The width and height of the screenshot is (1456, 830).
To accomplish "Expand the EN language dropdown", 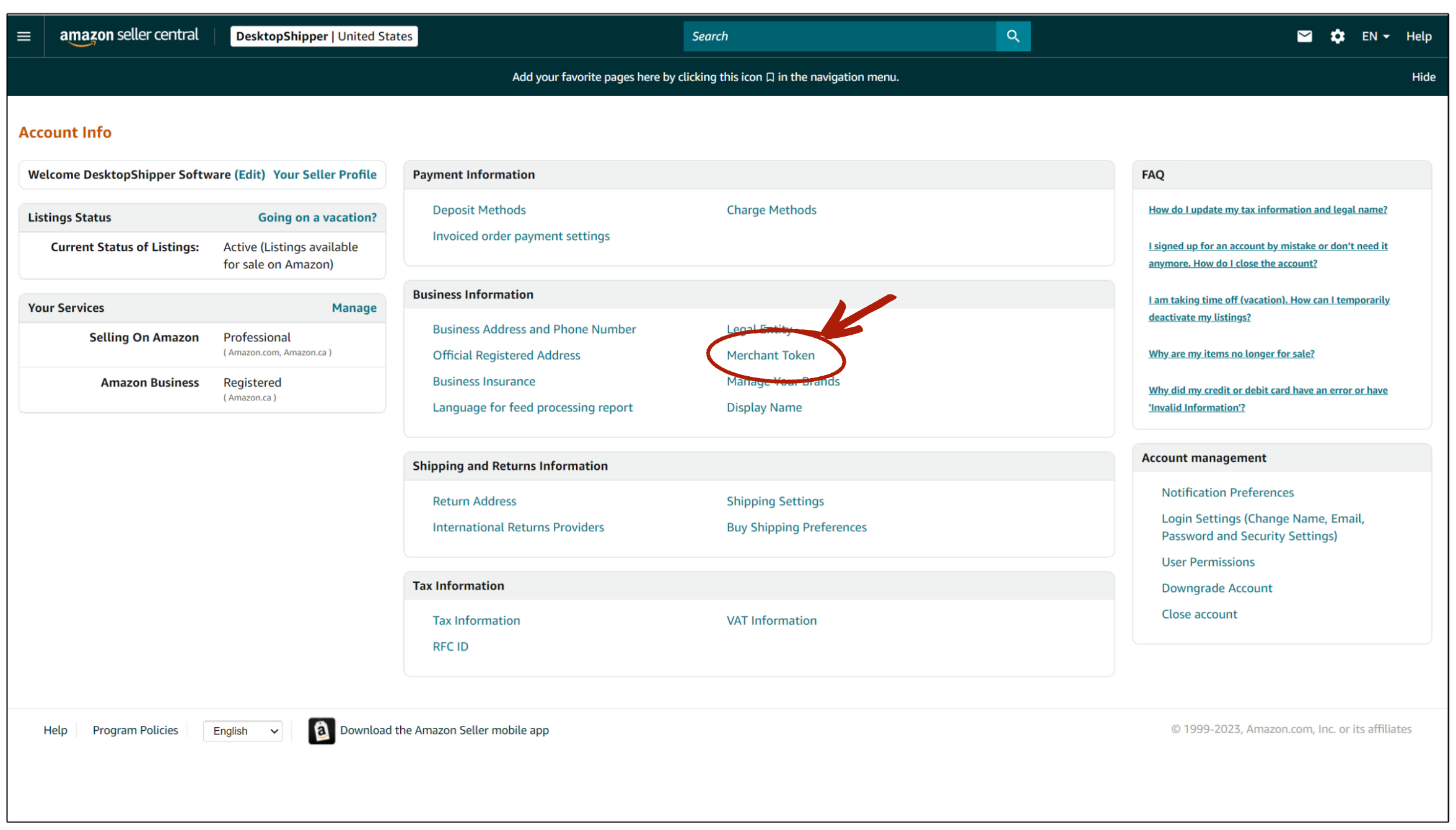I will [1375, 37].
